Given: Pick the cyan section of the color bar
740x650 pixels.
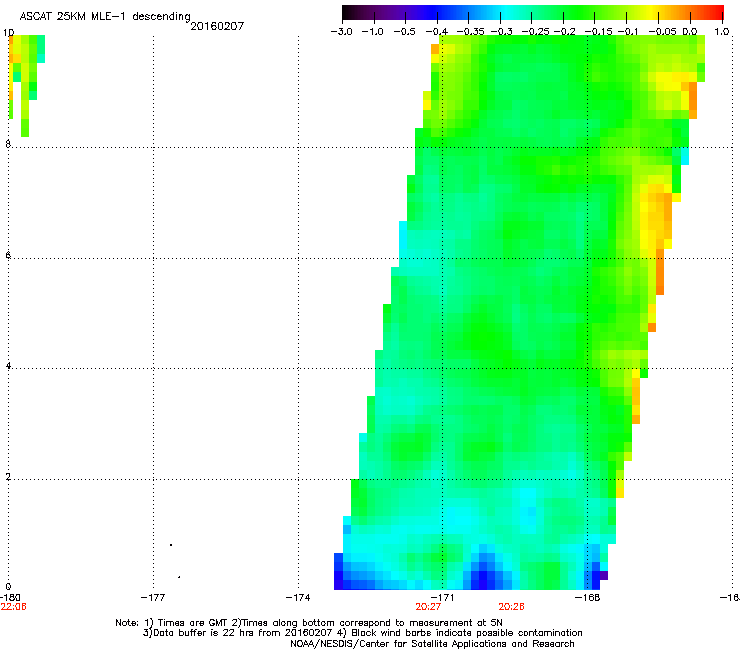Looking at the screenshot, I should [505, 12].
